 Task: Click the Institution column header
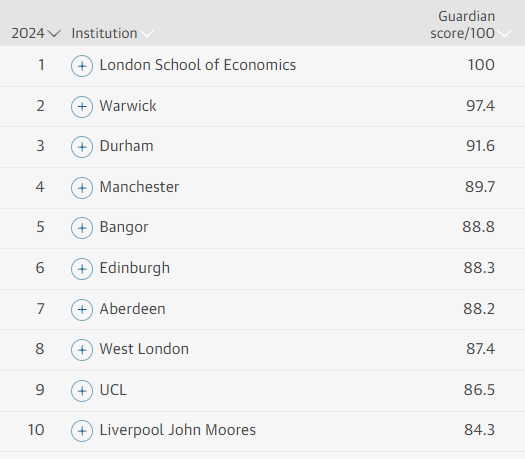click(104, 33)
